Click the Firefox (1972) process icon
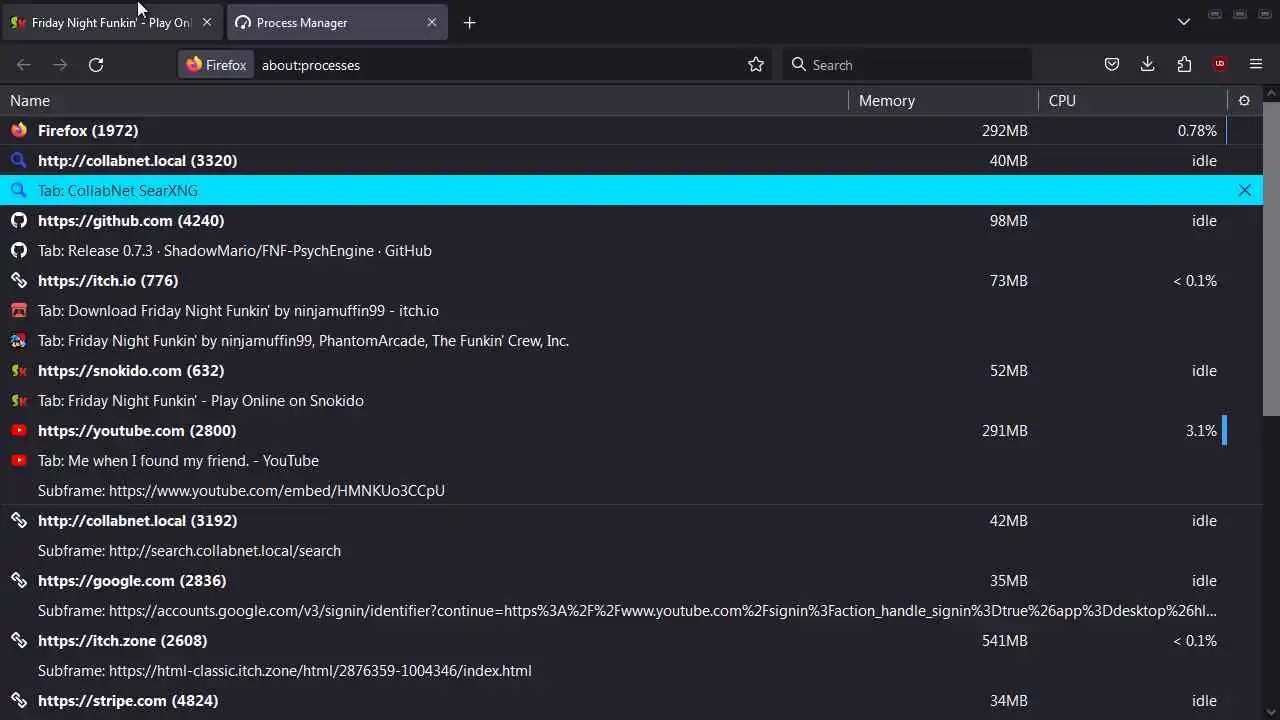Image resolution: width=1280 pixels, height=720 pixels. click(19, 130)
